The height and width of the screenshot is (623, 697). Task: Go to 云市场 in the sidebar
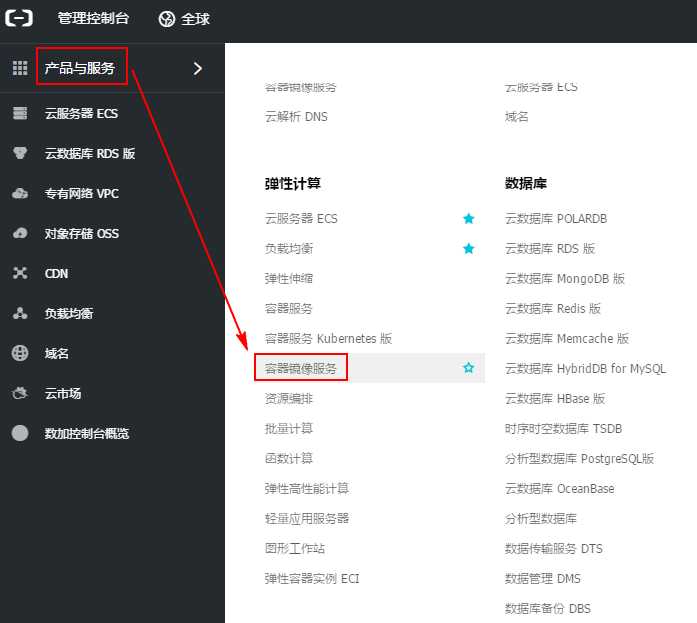point(63,393)
